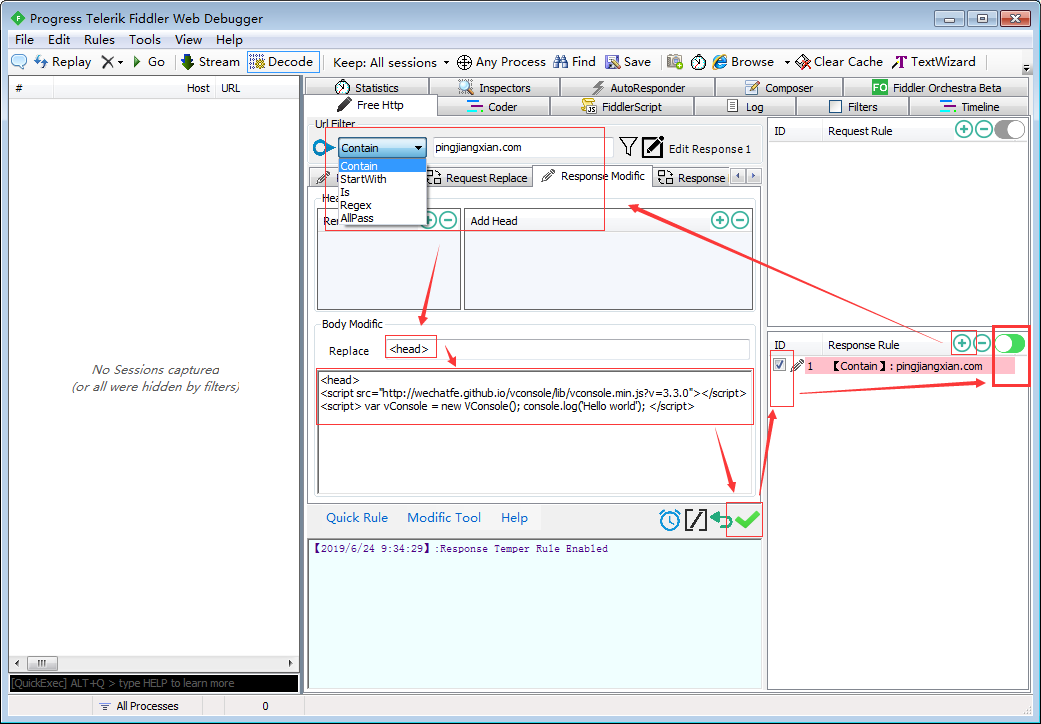This screenshot has width=1041, height=724.
Task: Click the URL filter field containing pingjiangxian.com
Action: pos(522,147)
